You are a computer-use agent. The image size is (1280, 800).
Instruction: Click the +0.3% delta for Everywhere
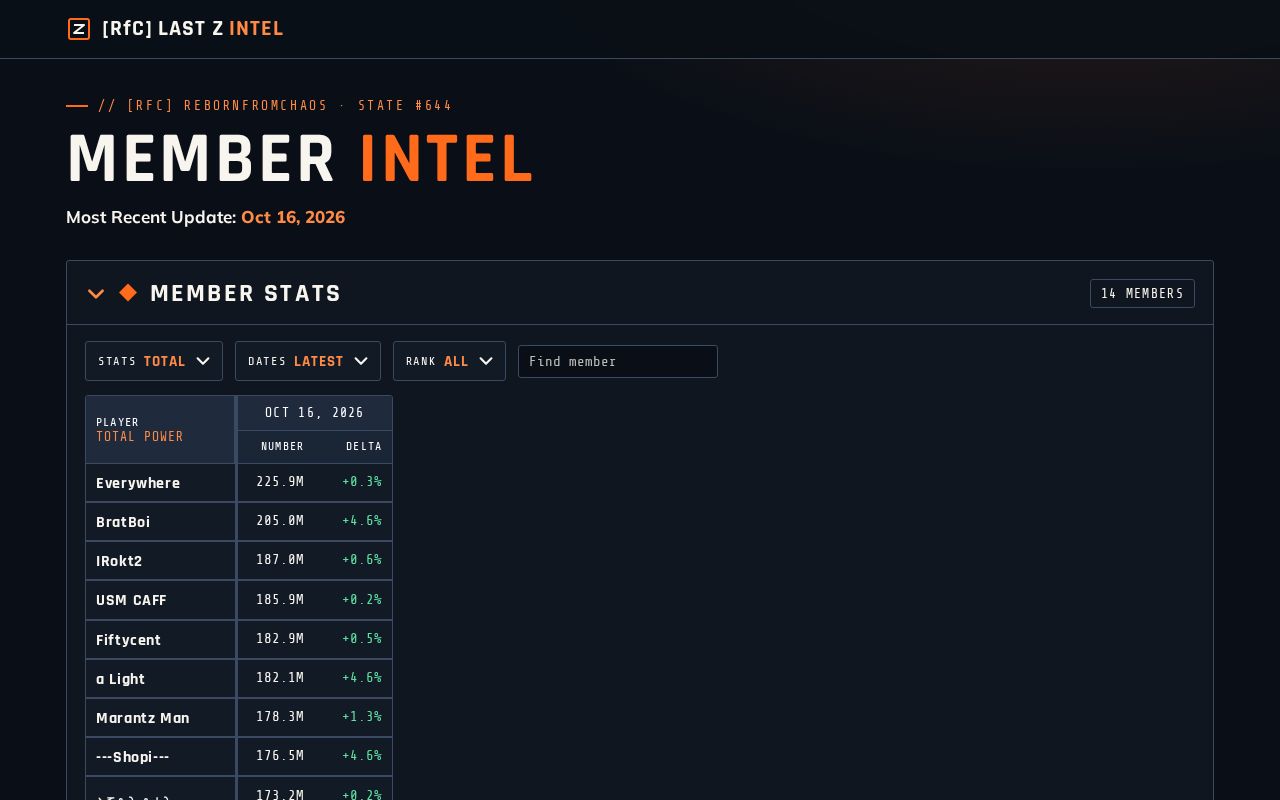[x=362, y=482]
